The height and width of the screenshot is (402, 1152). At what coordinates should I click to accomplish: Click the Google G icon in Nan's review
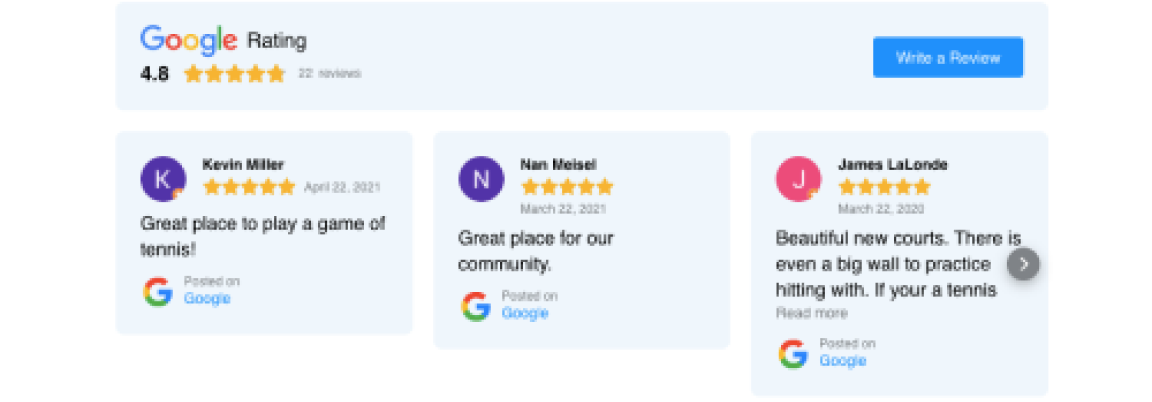pos(476,306)
